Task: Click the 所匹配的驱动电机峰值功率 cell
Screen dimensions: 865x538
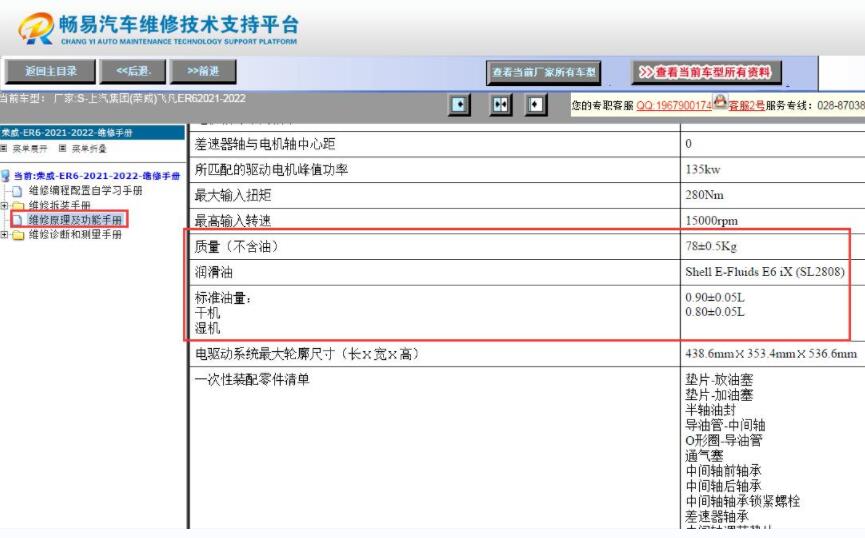Action: coord(435,169)
